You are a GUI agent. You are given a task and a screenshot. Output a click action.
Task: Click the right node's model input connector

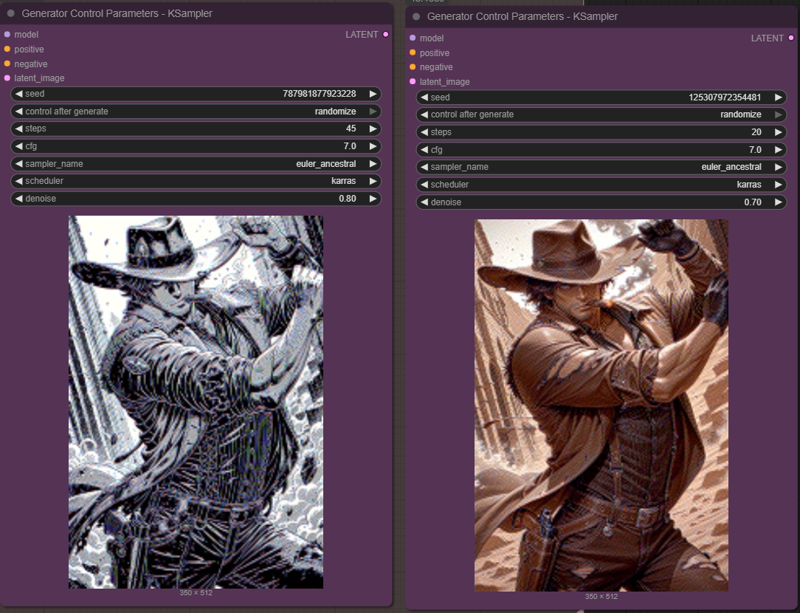click(413, 38)
